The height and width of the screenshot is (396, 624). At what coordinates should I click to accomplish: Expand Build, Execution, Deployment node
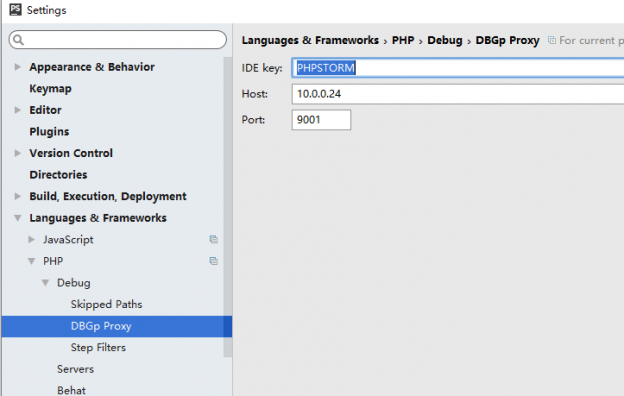18,196
